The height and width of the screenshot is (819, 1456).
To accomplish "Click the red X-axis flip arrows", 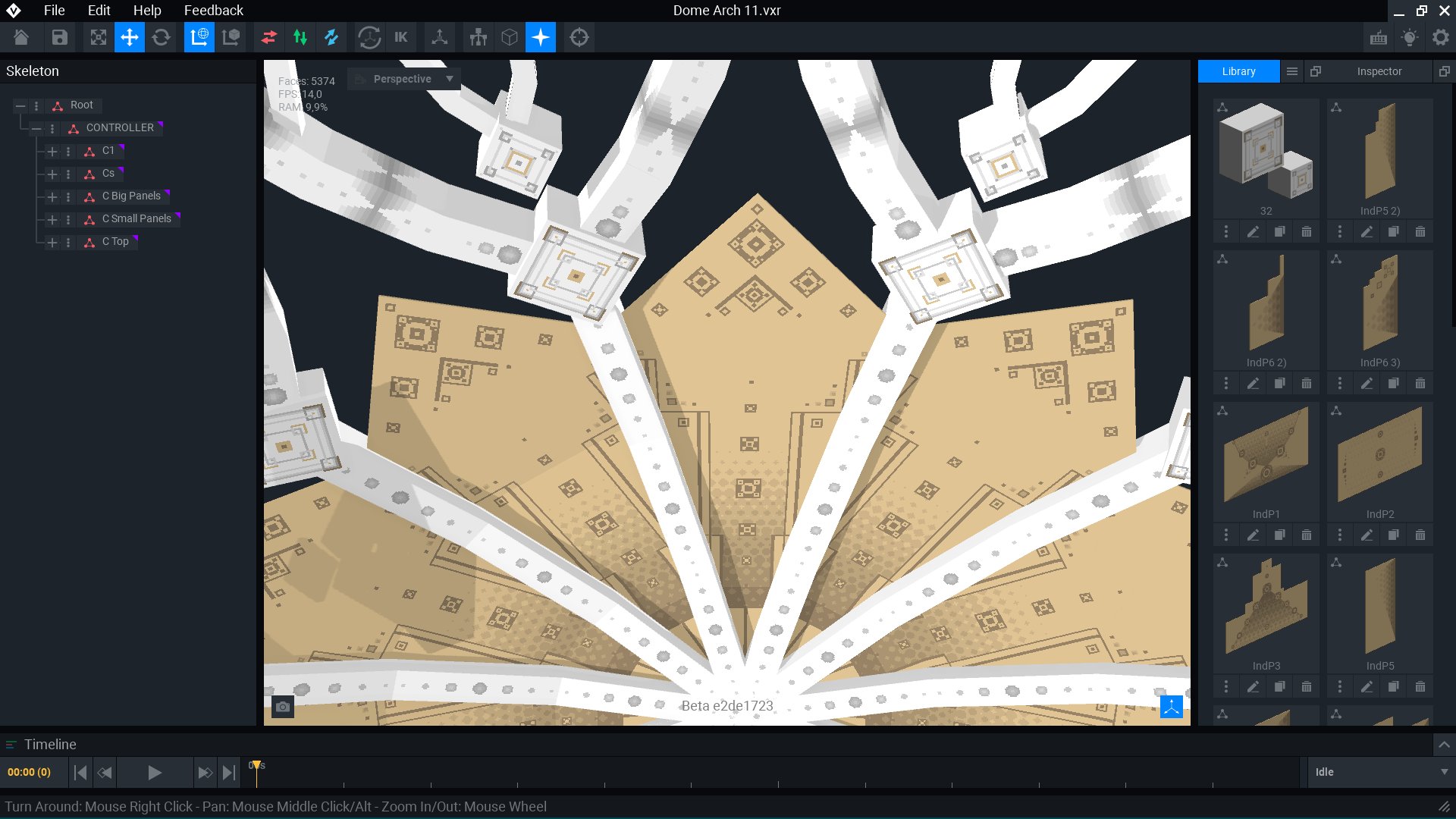I will point(269,37).
